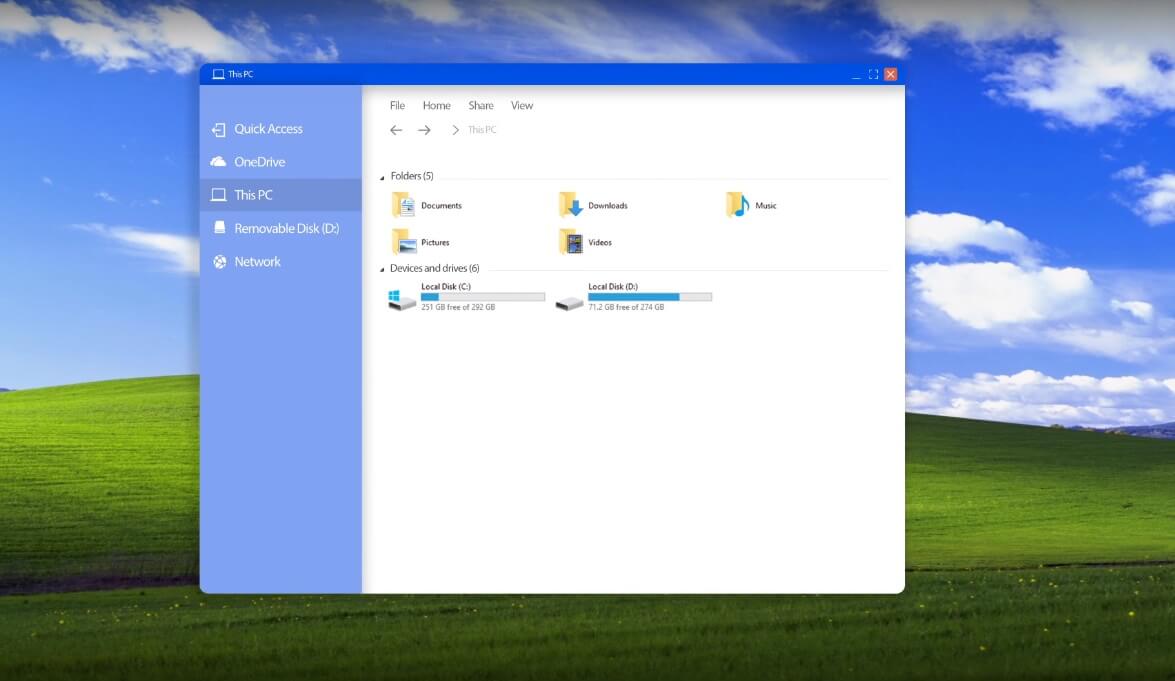Screen dimensions: 1175x681
Task: Open the File menu
Action: click(397, 105)
